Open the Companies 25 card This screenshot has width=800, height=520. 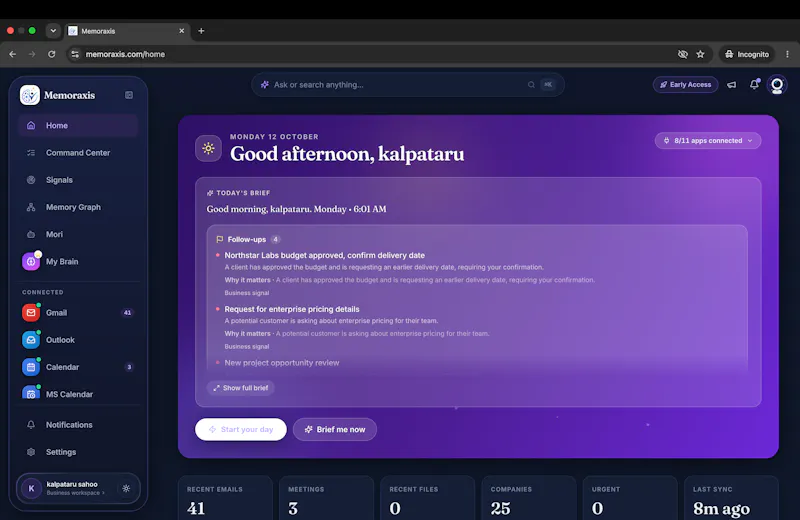pos(529,498)
